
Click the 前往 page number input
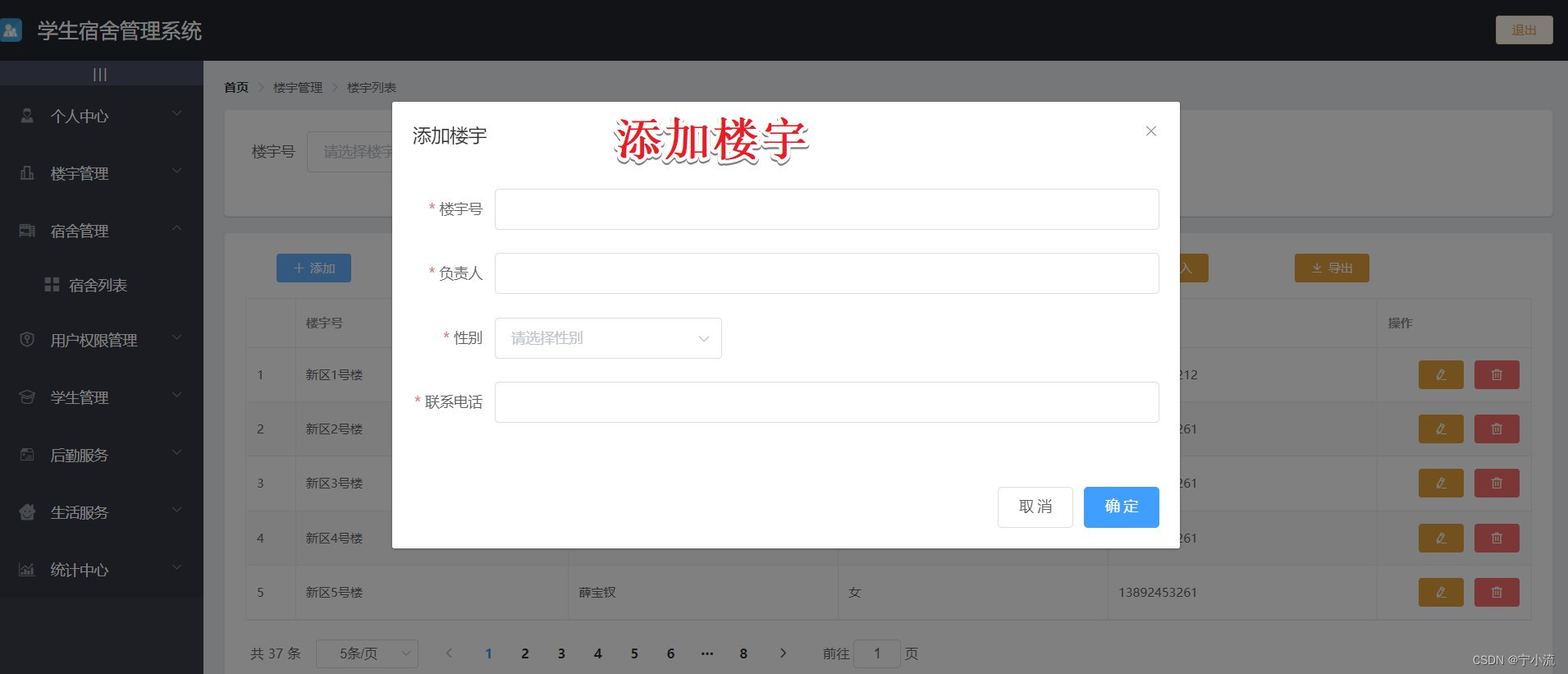(x=876, y=653)
